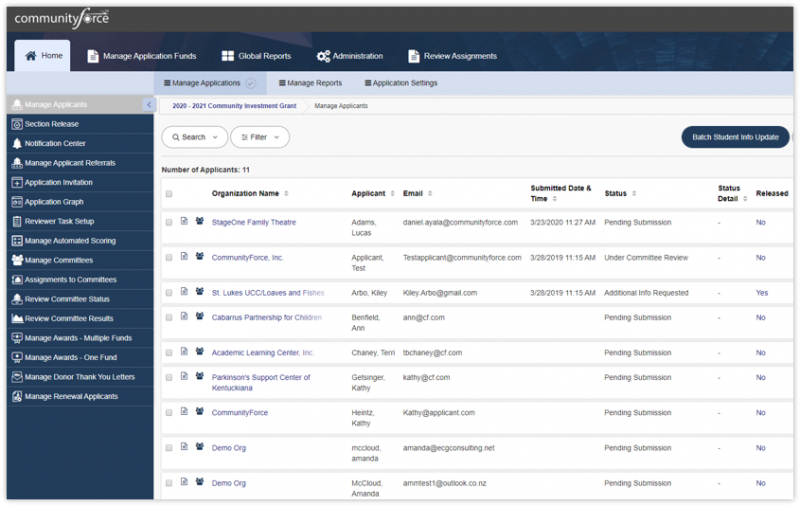The height and width of the screenshot is (506, 800).
Task: Click the document icon in StageOne Family Theatre row
Action: 184,222
